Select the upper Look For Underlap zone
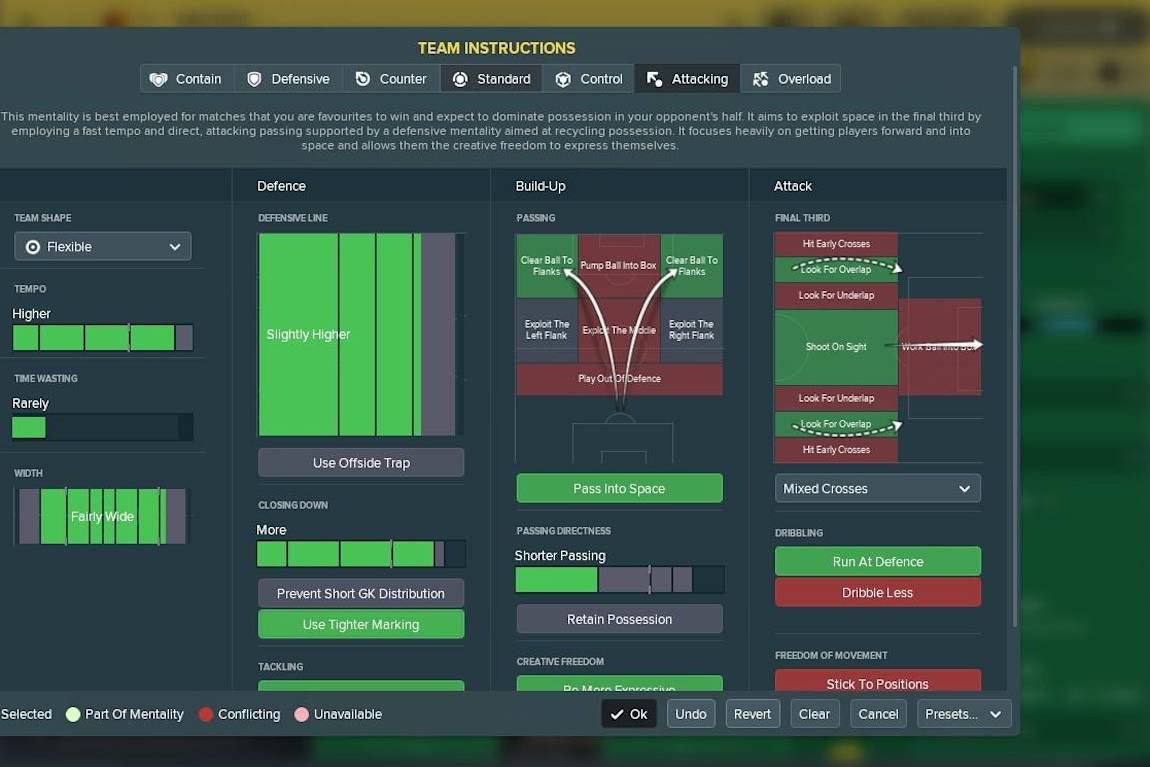Viewport: 1150px width, 767px height. point(836,296)
